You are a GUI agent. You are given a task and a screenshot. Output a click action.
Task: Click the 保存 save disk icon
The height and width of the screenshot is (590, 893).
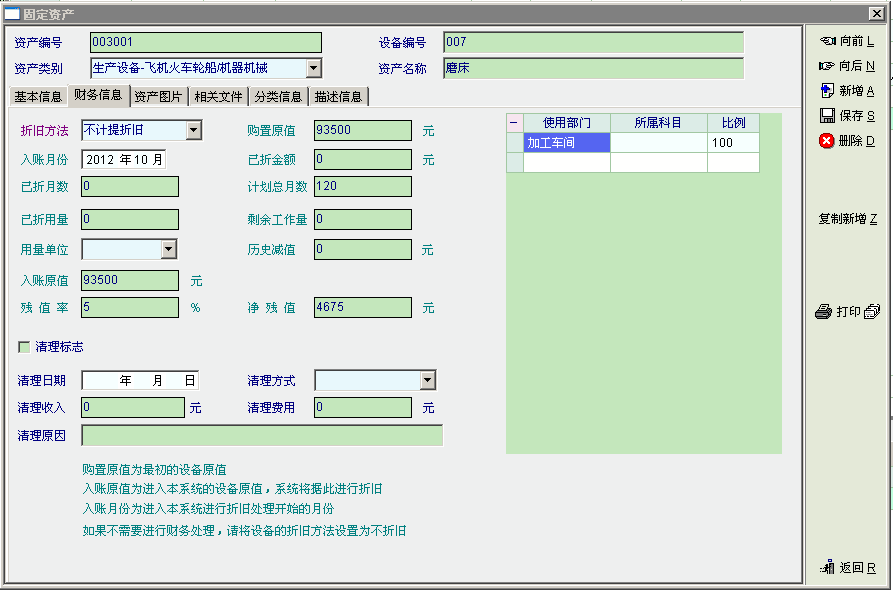pyautogui.click(x=828, y=116)
